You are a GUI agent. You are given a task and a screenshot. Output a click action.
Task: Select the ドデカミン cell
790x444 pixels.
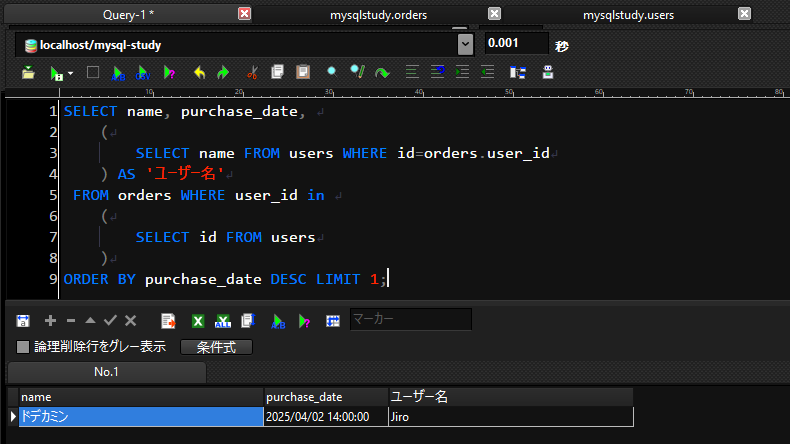tap(141, 417)
